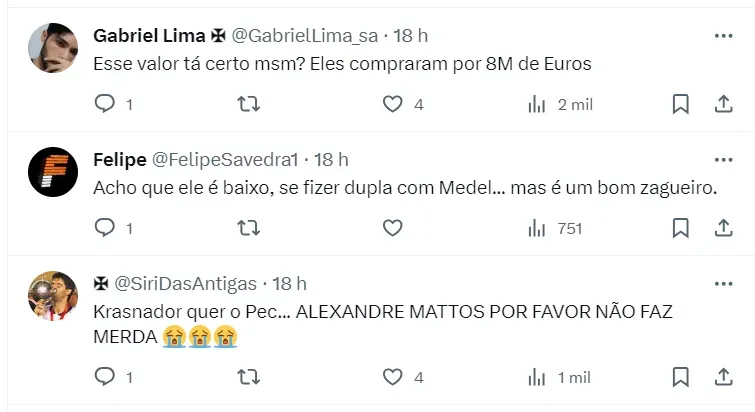
Task: Open more options for SiriDasAntigas tweet
Action: [723, 284]
